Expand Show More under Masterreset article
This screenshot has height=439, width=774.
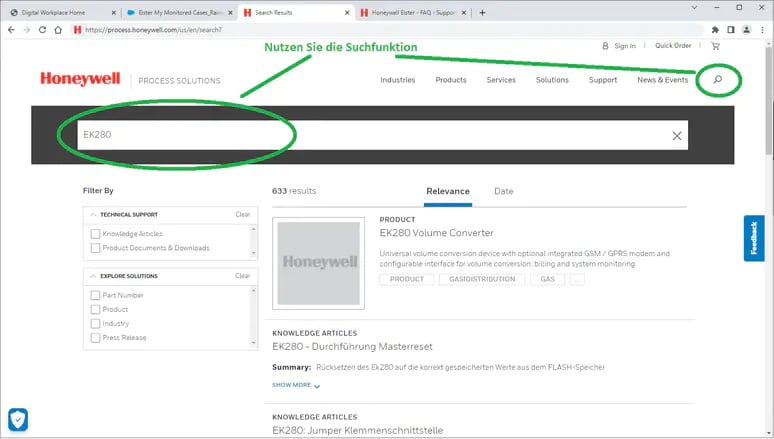click(296, 385)
